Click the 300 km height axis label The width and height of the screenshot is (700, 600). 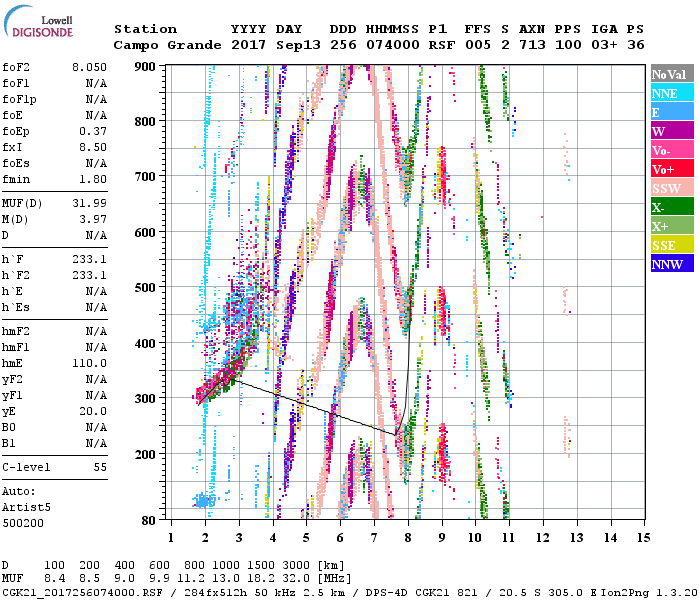point(145,398)
